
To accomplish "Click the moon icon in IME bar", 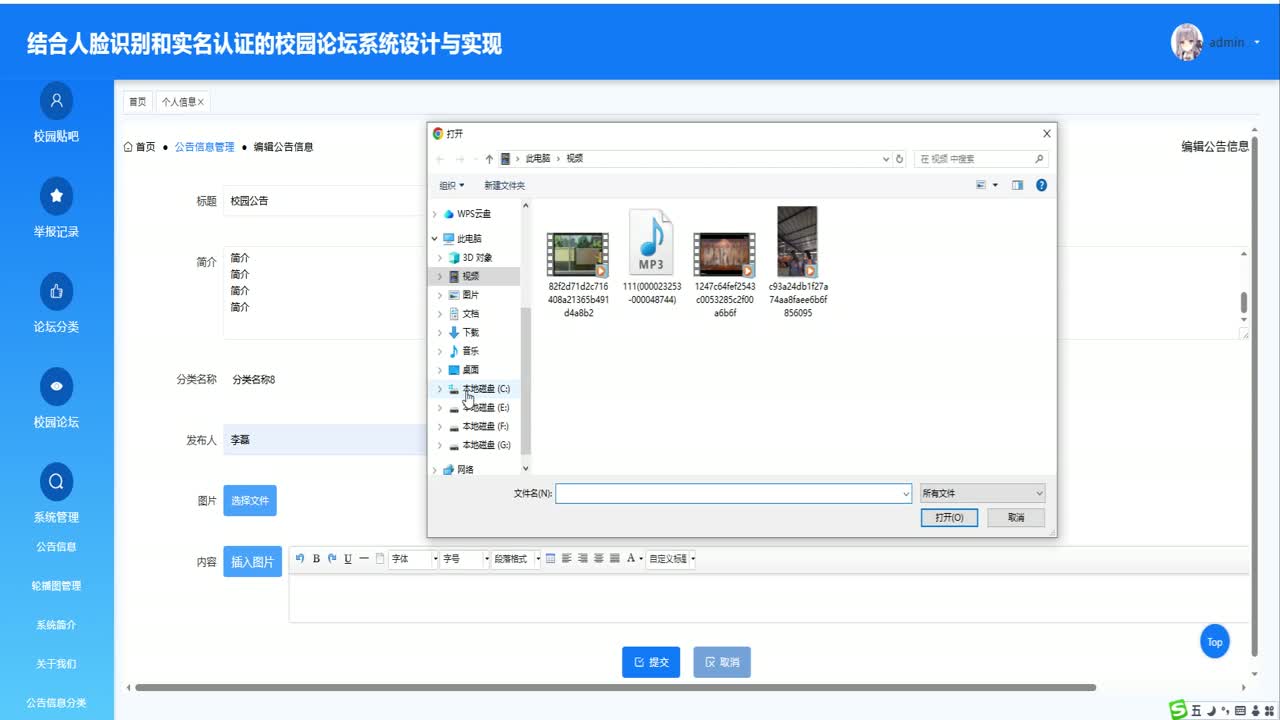I will coord(1210,711).
